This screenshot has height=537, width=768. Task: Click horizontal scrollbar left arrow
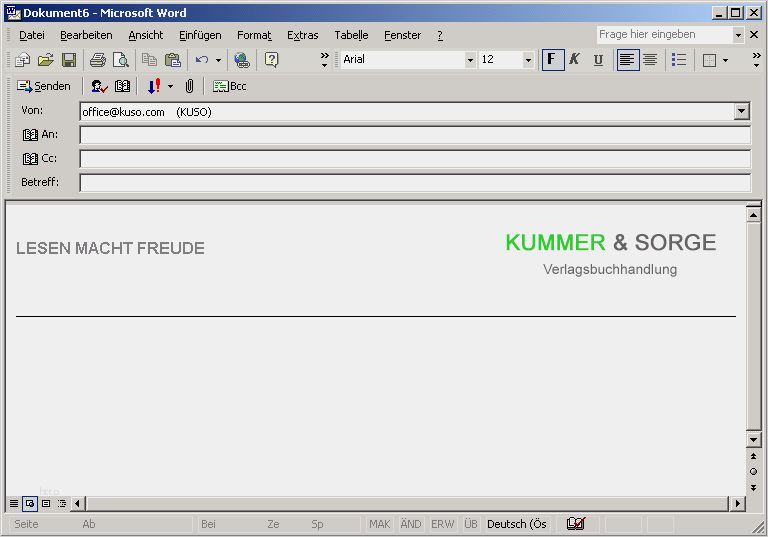(77, 503)
